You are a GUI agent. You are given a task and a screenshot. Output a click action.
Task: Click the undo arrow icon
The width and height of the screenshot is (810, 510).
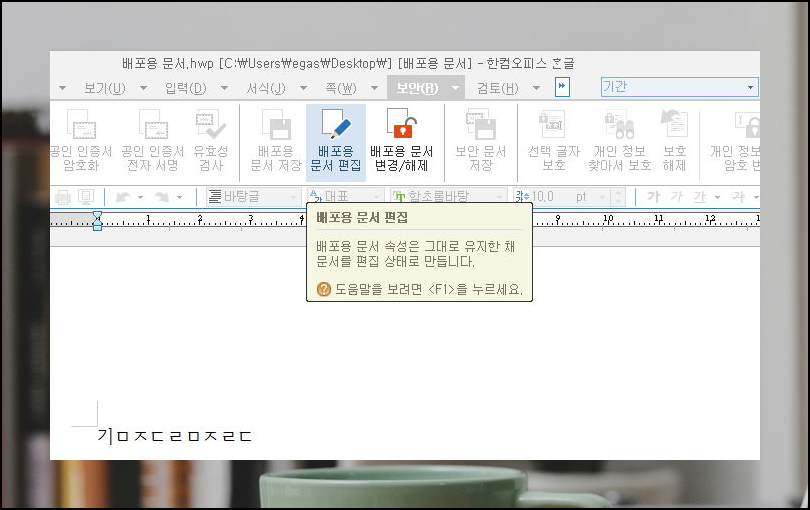coord(123,197)
